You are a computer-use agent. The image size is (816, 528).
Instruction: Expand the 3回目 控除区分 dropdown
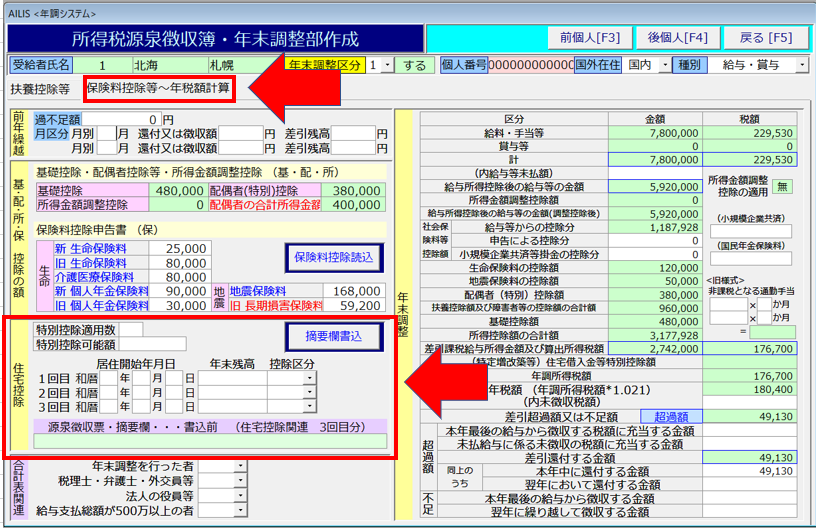310,407
